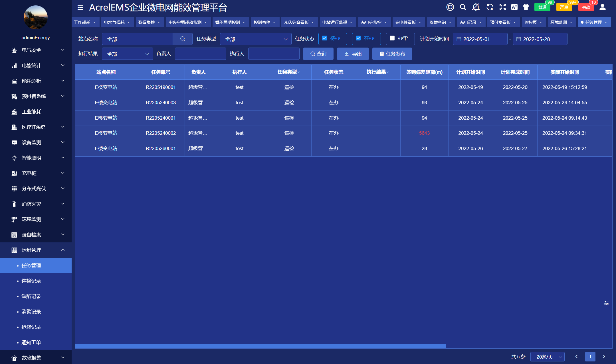Open the lifebuoy help icon in header
The width and height of the screenshot is (616, 364).
[x=450, y=7]
